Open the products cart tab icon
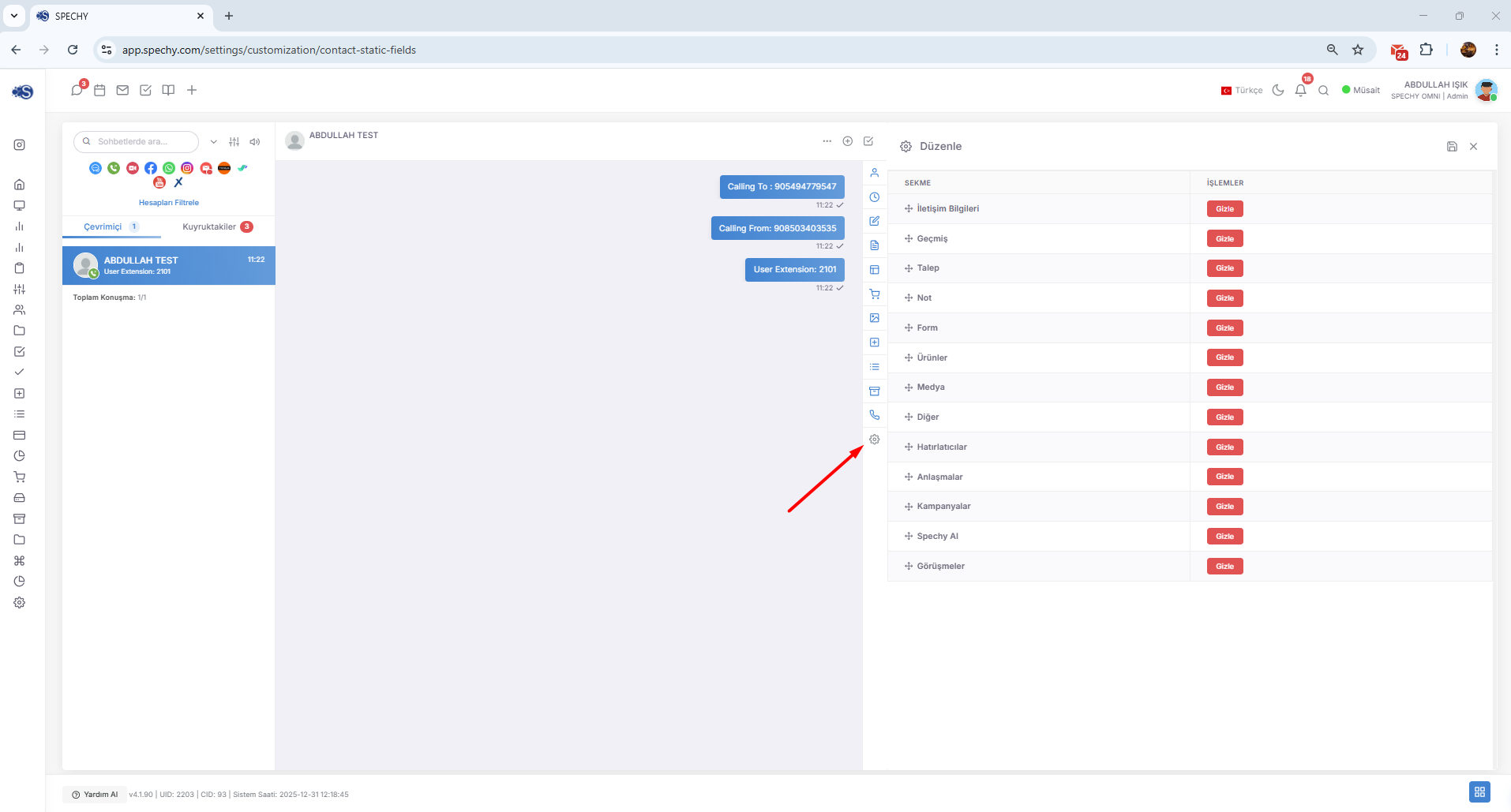Screen dimensions: 1511x812 point(874,294)
